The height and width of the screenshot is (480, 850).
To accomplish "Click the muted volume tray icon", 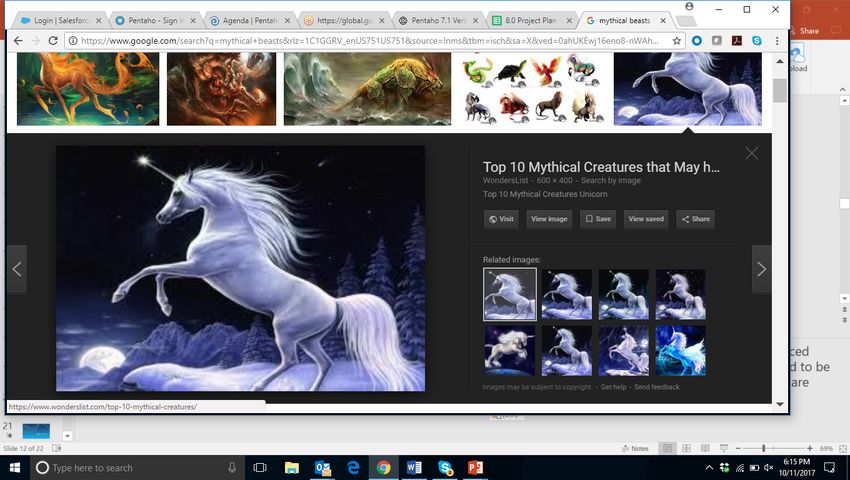I will point(768,468).
